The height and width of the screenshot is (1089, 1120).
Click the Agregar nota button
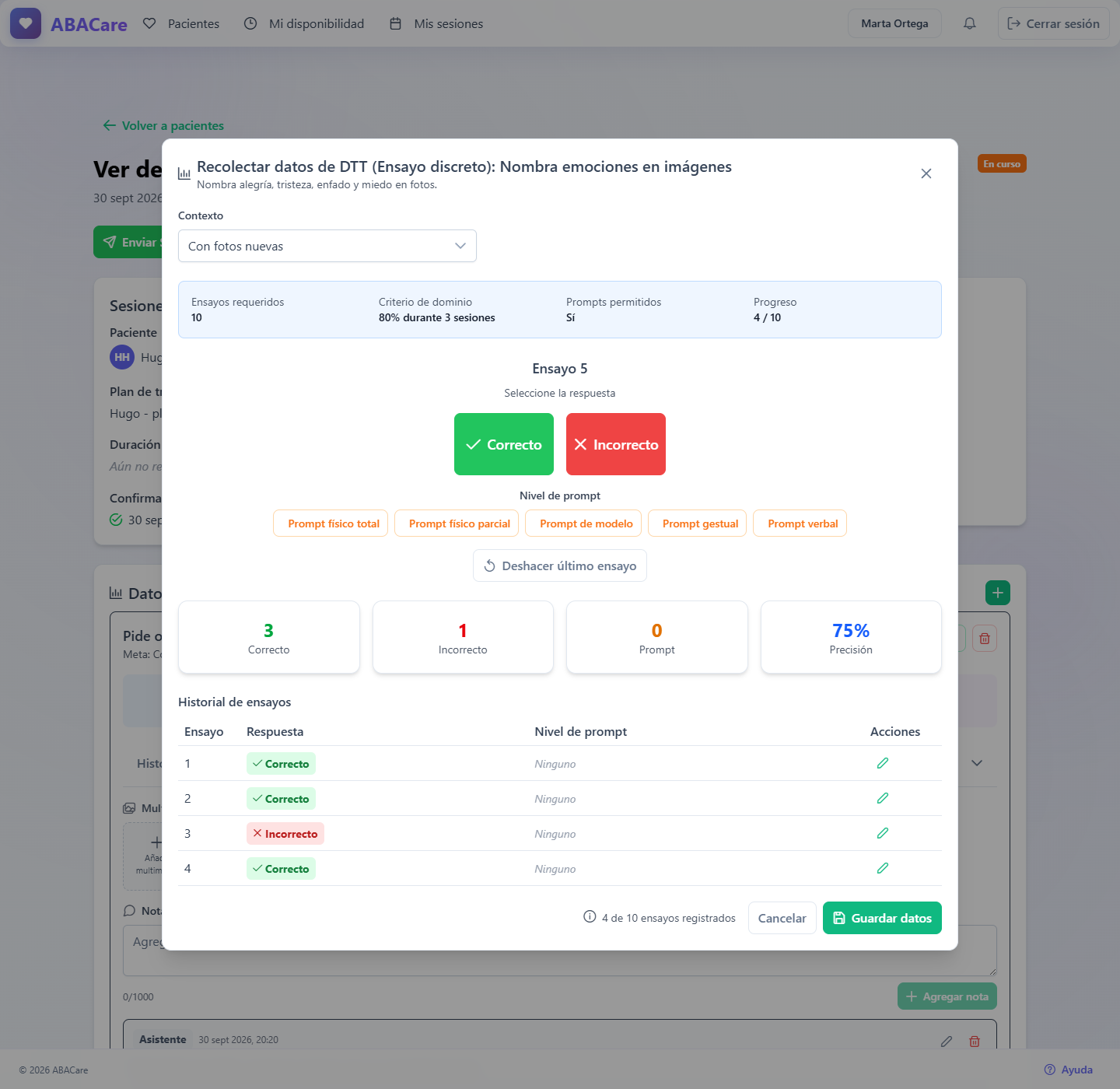tap(947, 996)
